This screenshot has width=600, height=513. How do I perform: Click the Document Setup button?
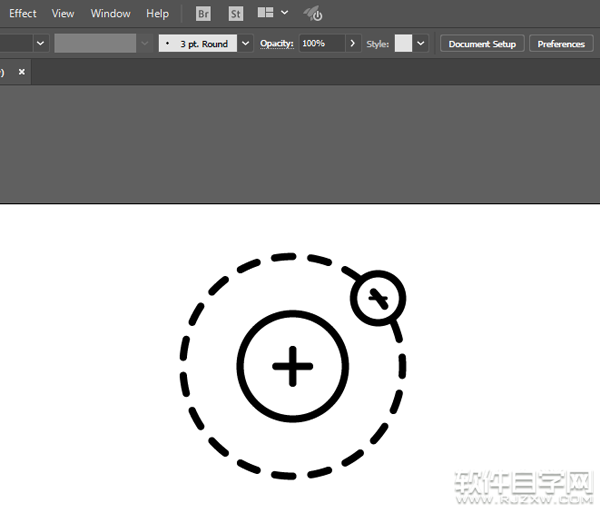[x=482, y=44]
